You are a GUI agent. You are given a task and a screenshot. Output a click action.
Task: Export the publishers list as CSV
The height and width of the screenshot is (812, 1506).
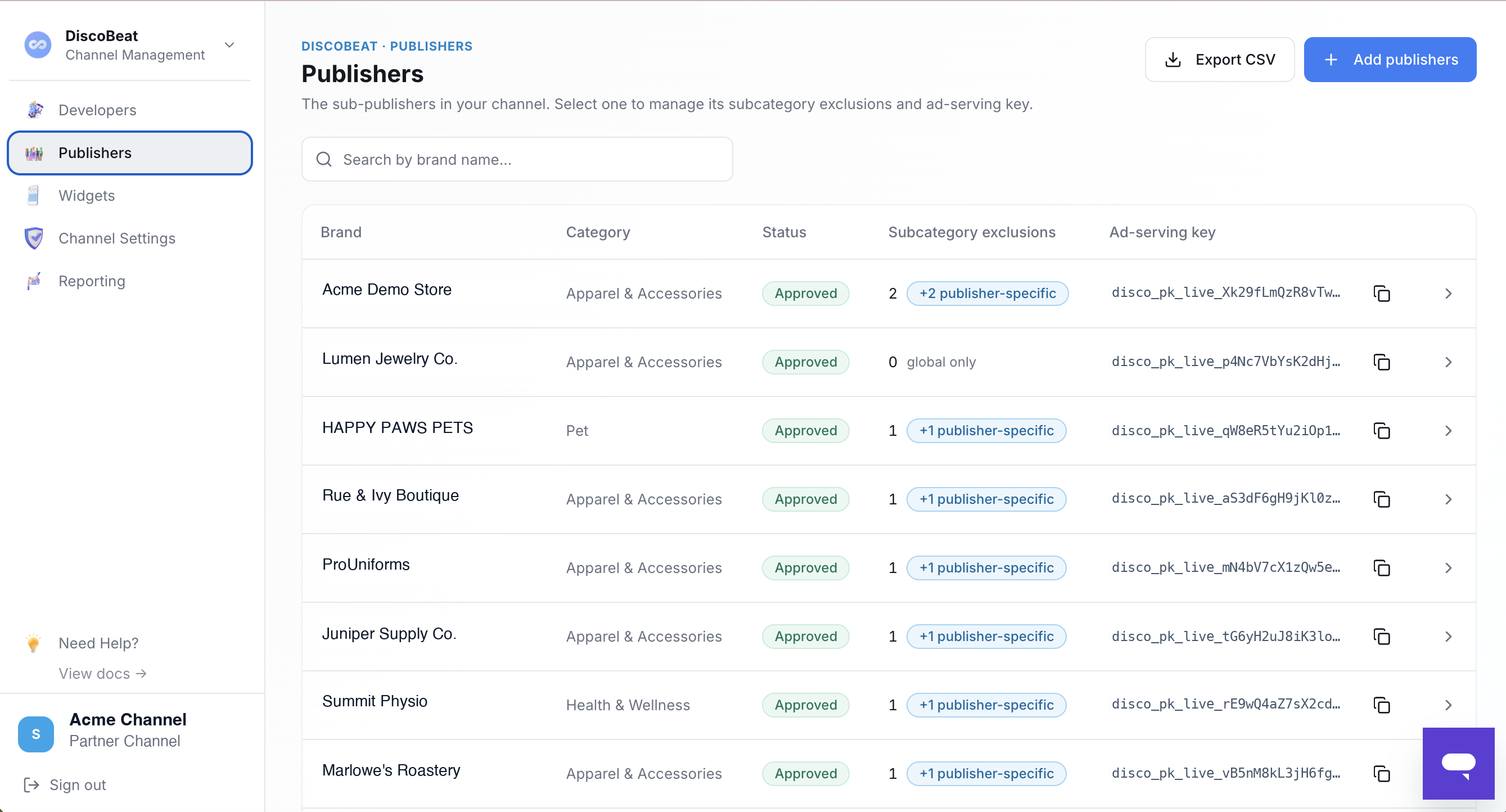(x=1220, y=60)
